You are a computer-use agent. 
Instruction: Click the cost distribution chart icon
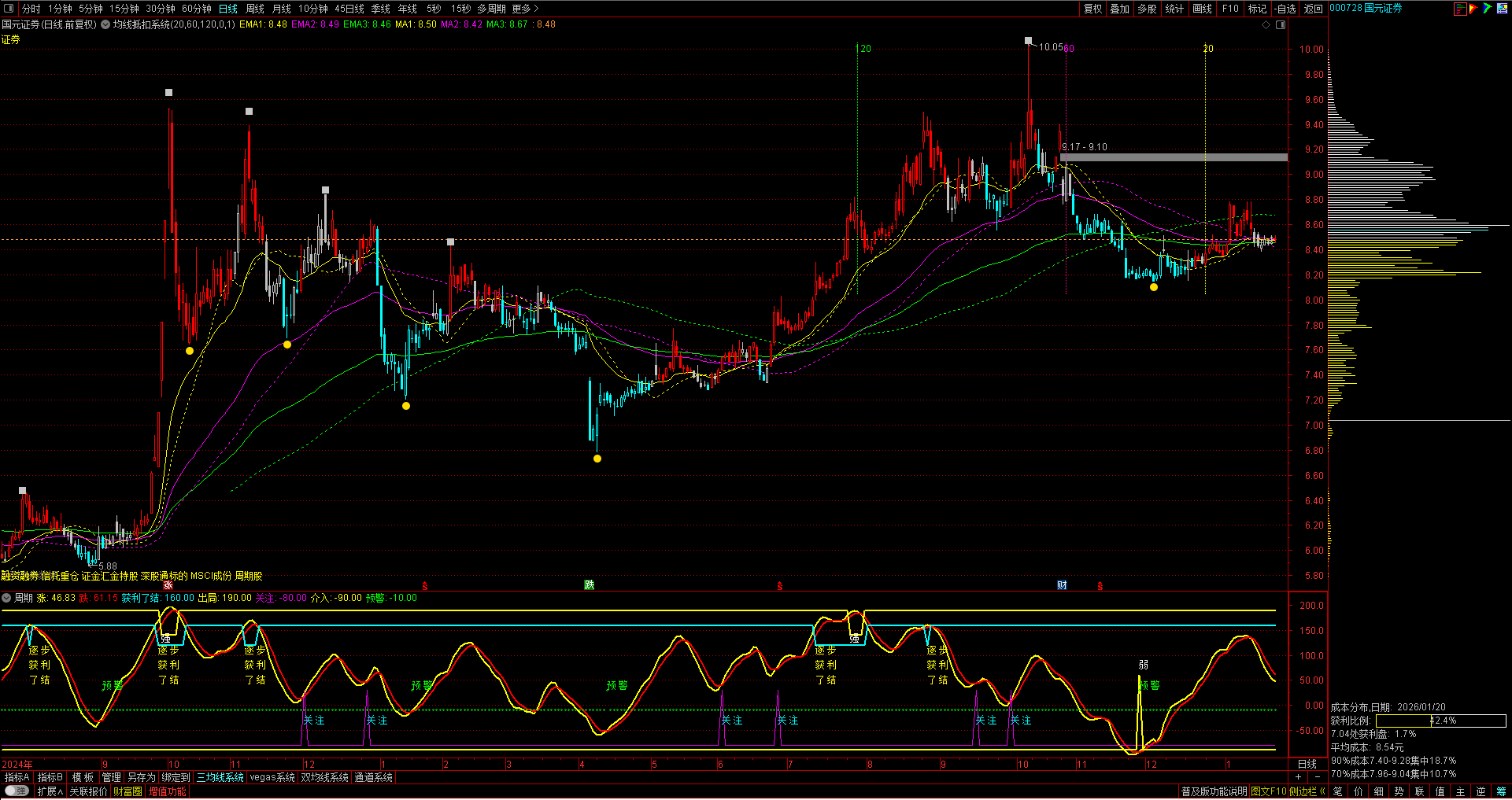coord(1460,9)
